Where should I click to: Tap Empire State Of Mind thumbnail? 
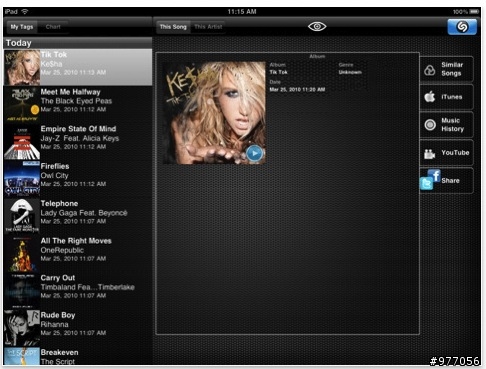[22, 142]
